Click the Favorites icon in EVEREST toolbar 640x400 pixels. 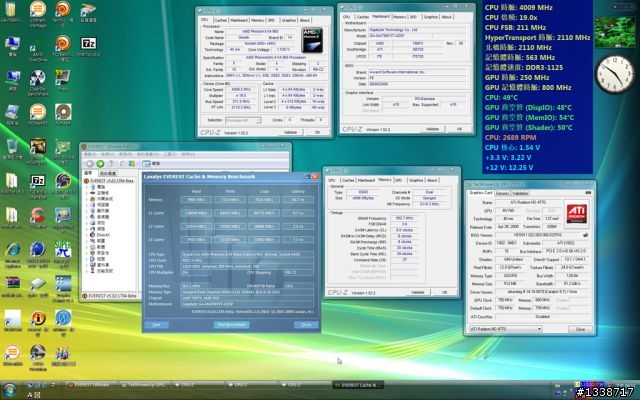pos(132,164)
